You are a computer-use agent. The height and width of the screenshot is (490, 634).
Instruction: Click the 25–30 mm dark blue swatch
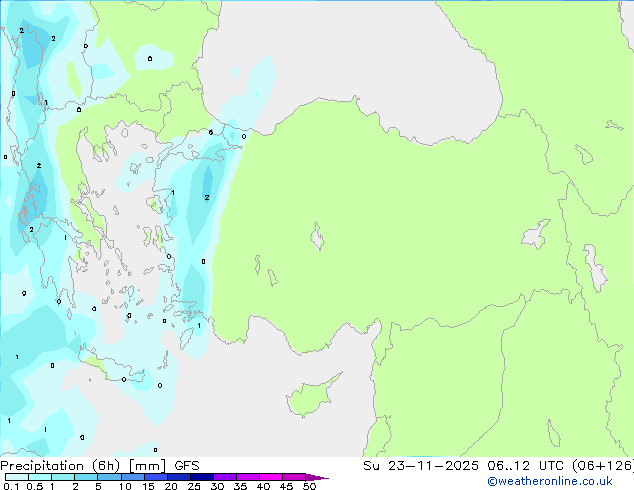202,477
